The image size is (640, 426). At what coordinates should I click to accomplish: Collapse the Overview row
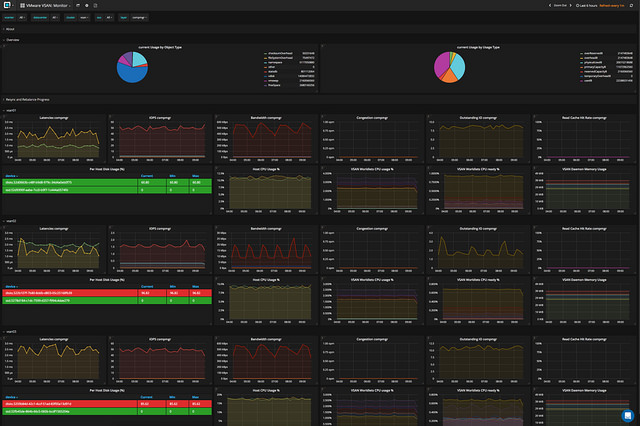(12, 41)
